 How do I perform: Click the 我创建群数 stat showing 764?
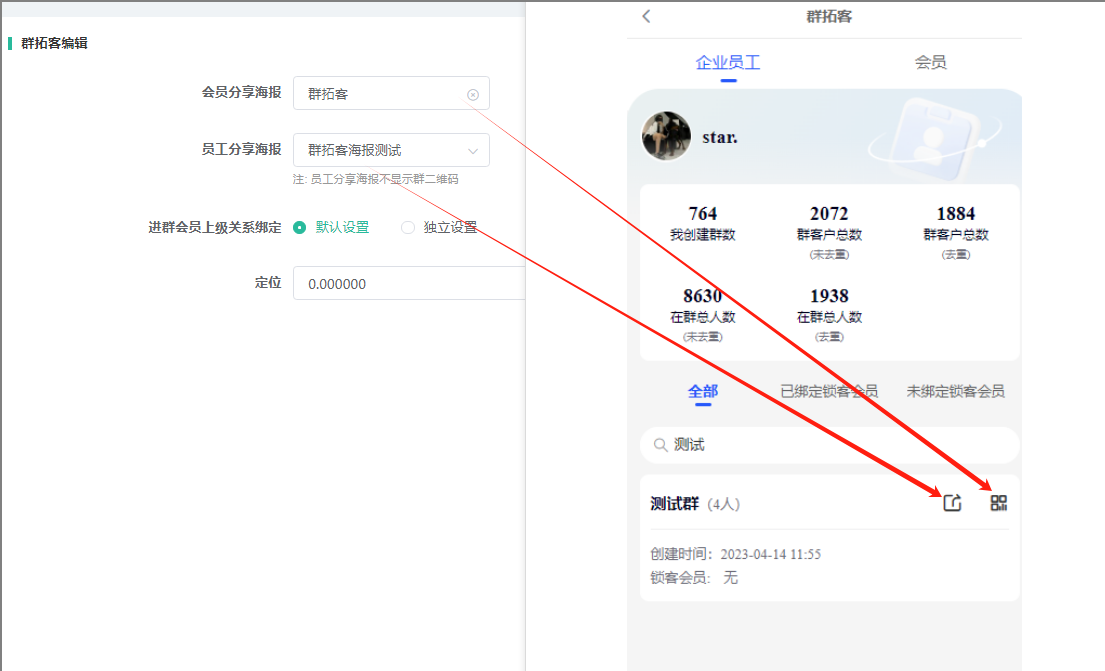coord(703,223)
